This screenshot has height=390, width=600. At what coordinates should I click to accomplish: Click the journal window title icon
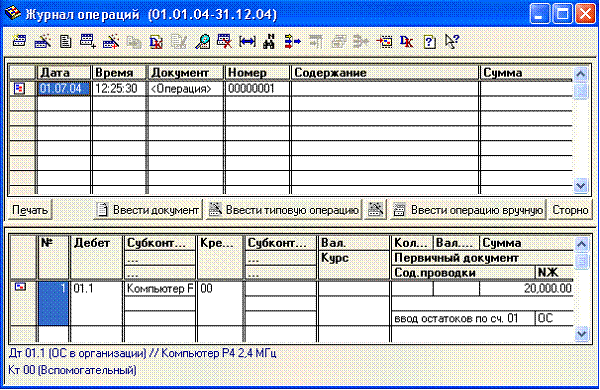12,13
